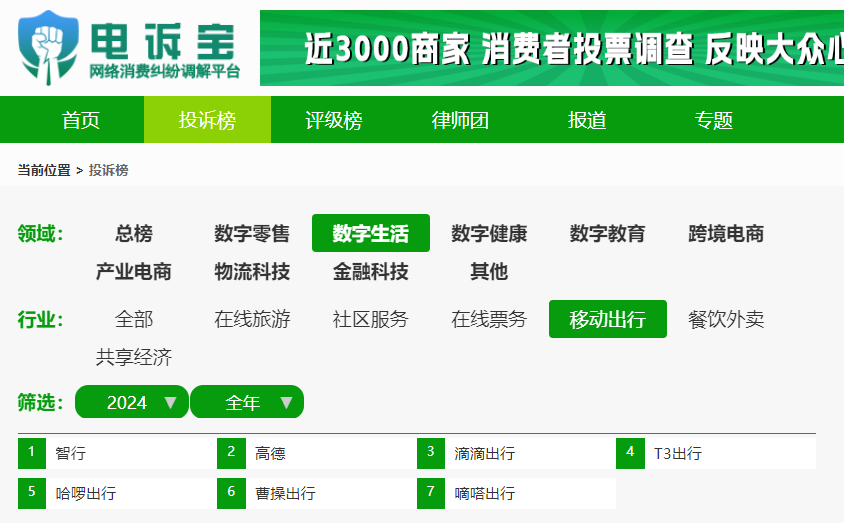Filter by 社区服务 industry
This screenshot has height=523, width=844.
[371, 319]
